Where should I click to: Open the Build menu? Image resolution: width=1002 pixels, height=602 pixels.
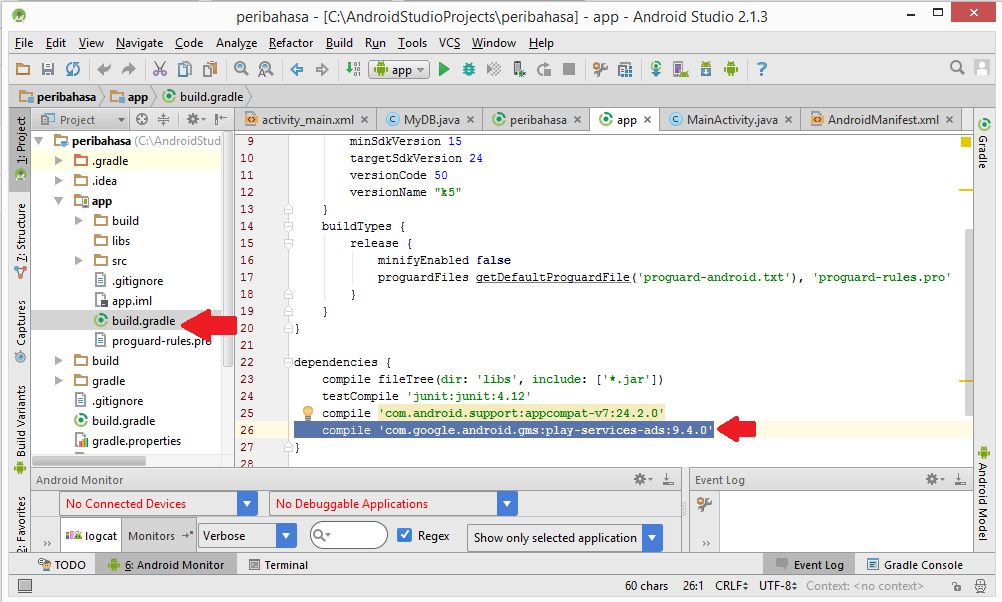pyautogui.click(x=339, y=43)
